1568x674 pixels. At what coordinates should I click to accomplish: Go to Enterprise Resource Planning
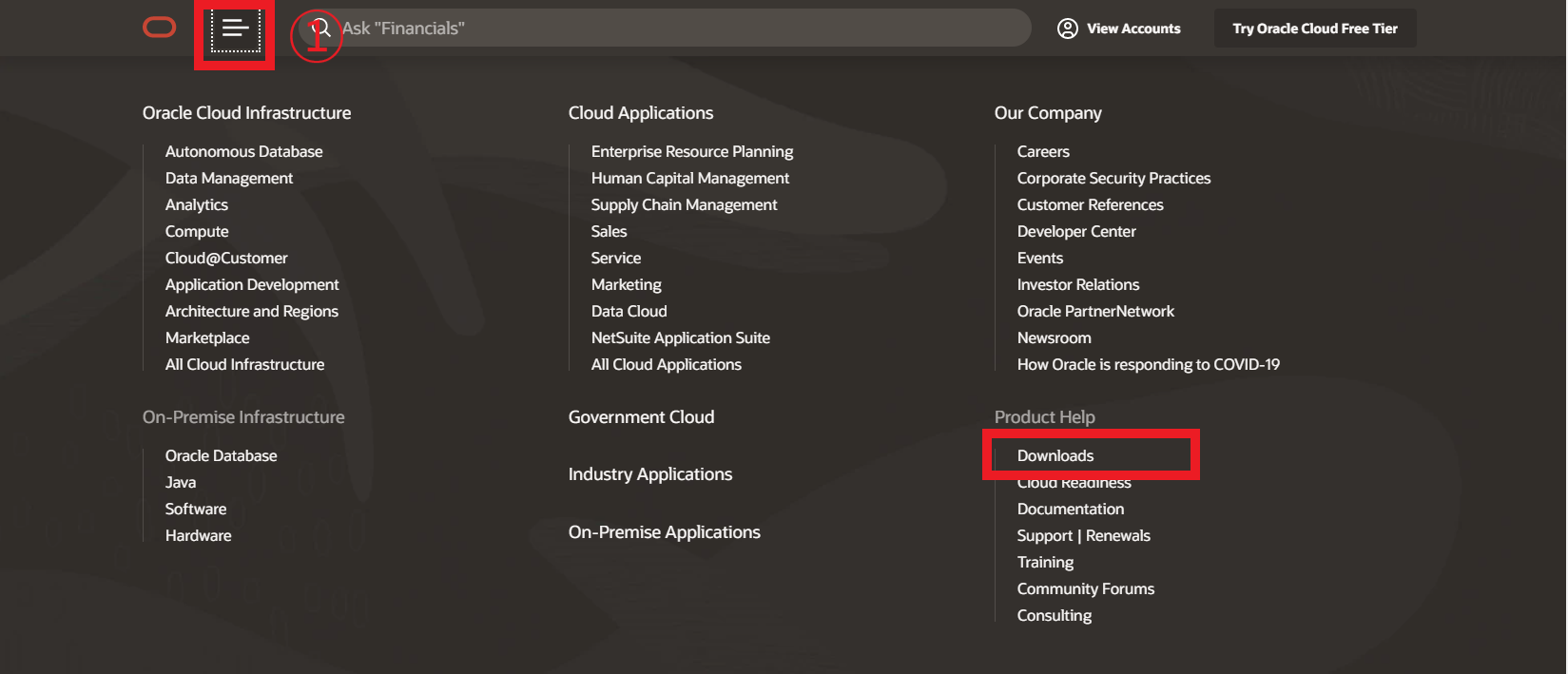point(692,151)
